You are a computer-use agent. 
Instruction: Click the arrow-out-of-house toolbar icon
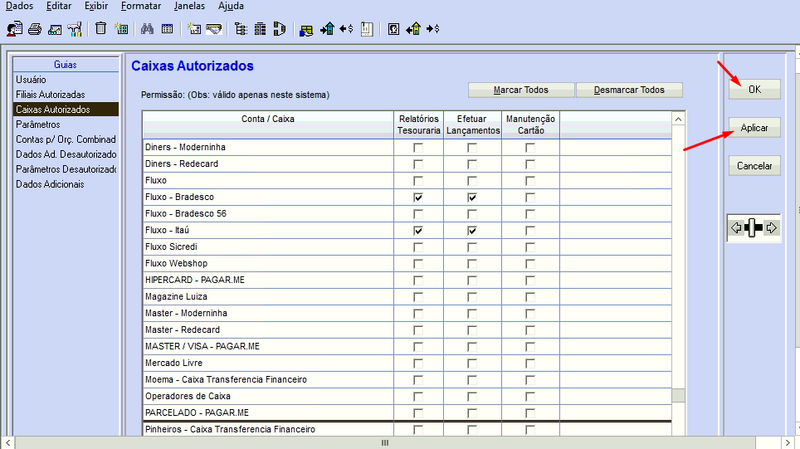tap(413, 29)
